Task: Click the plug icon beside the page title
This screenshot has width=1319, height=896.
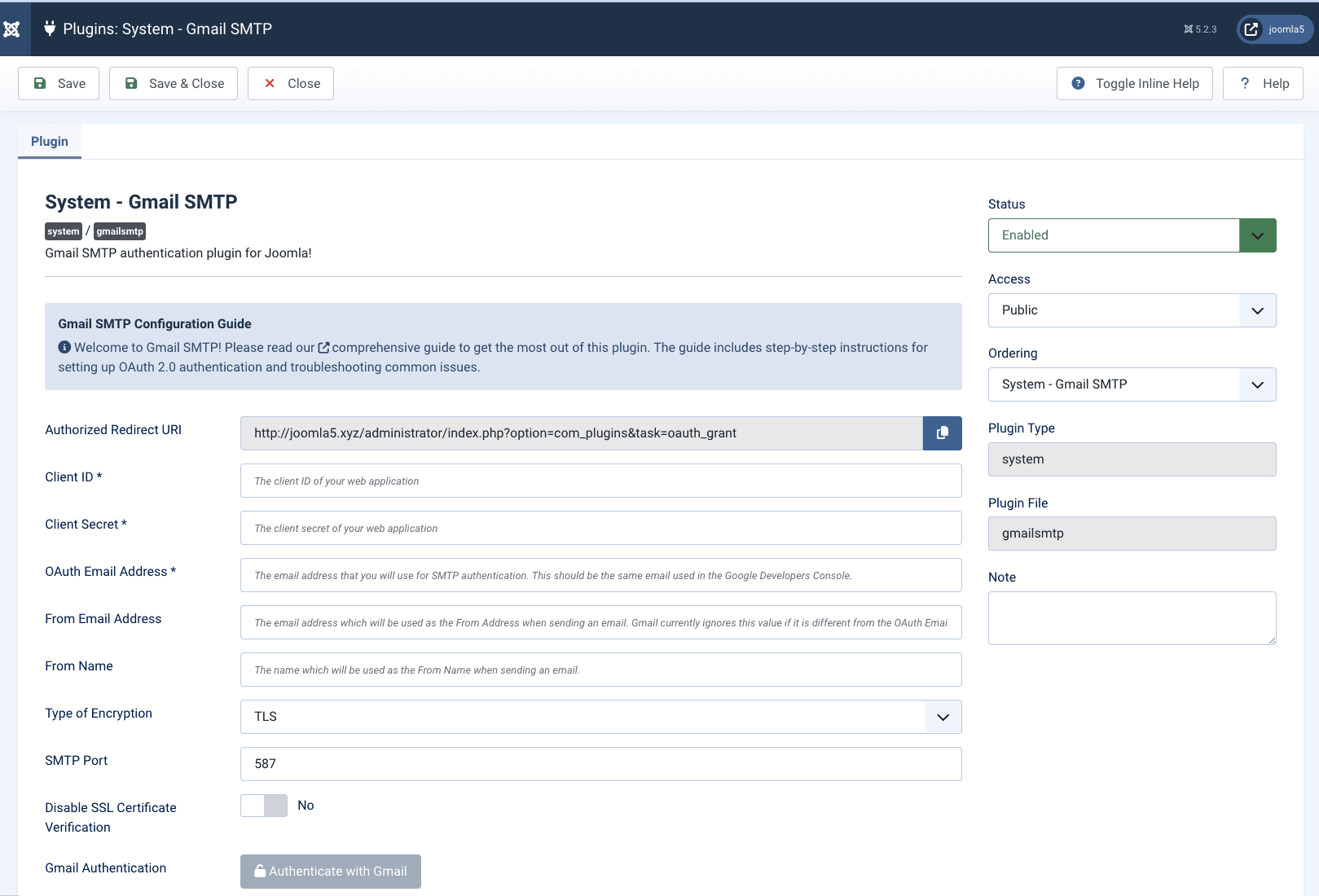Action: (50, 29)
